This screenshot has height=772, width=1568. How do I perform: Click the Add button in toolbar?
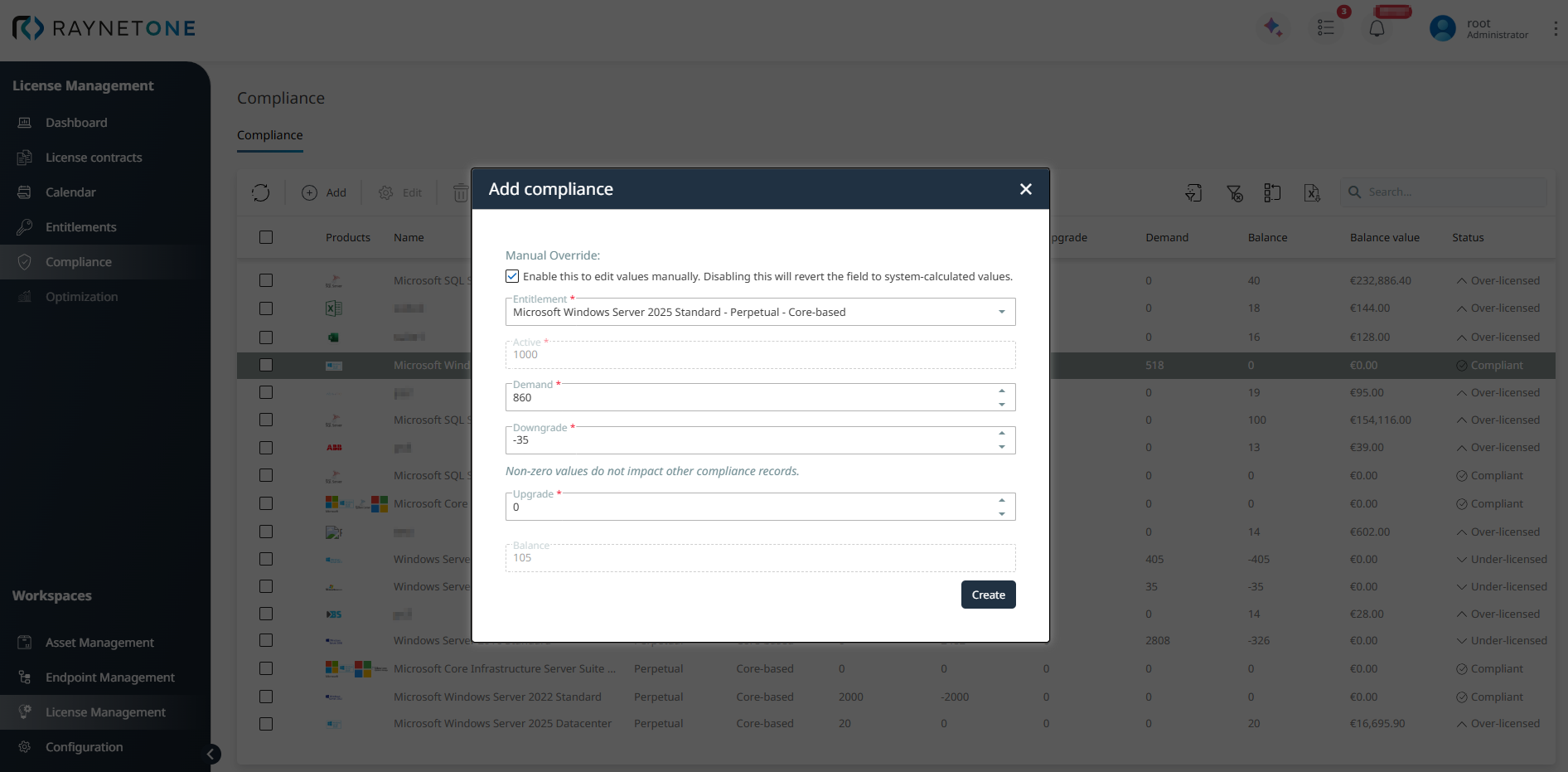[x=324, y=192]
